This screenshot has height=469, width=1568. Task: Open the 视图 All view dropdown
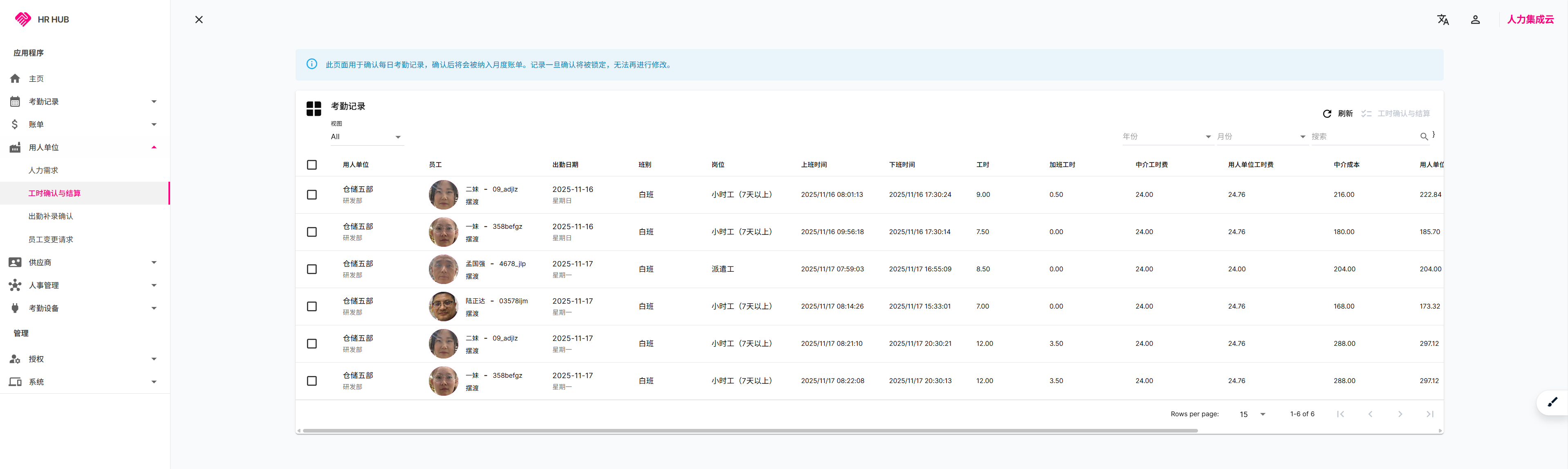(x=366, y=137)
